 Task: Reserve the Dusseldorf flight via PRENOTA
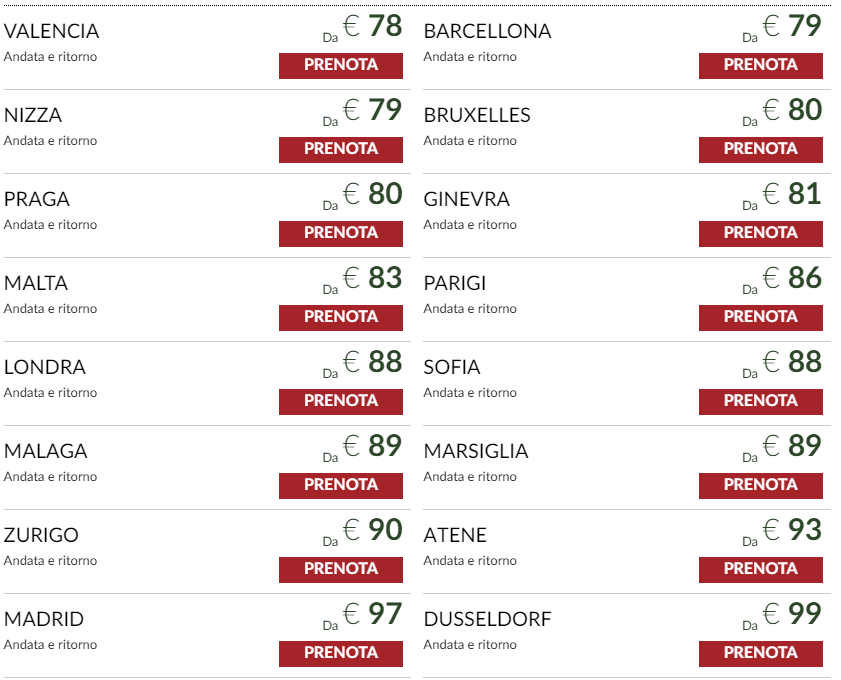click(x=760, y=653)
